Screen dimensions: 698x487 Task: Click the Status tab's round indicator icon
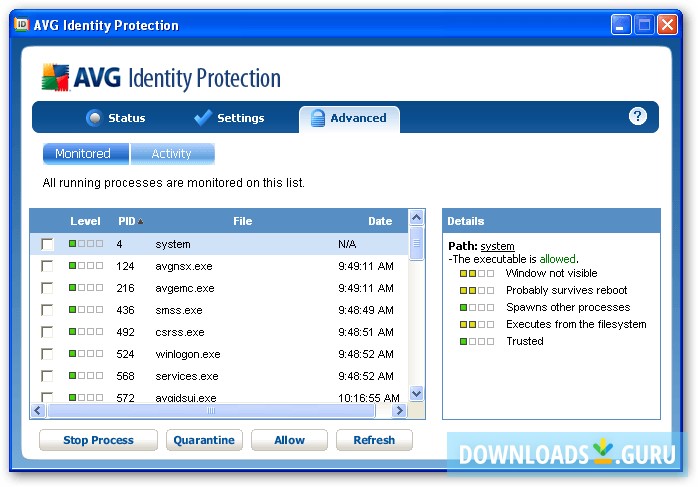tap(94, 118)
